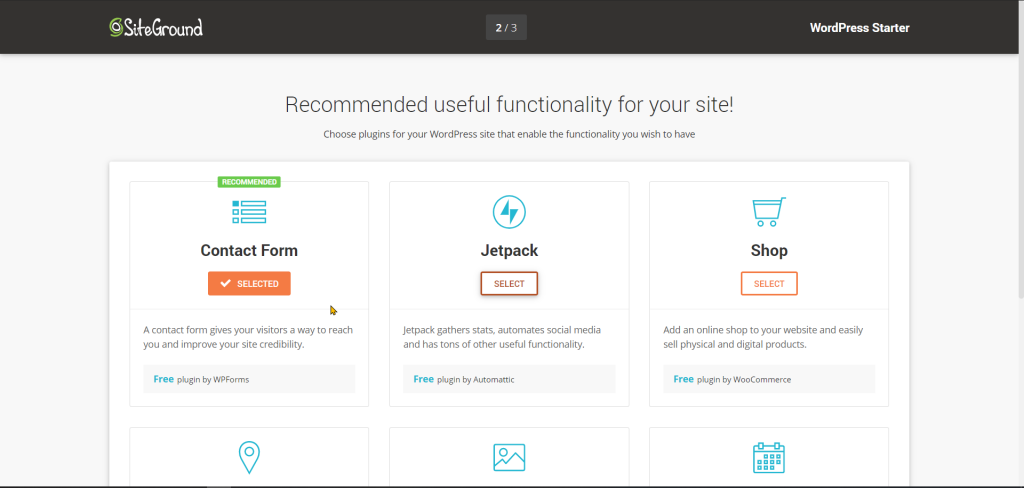Screen dimensions: 1024x488
Task: Click the RECOMMENDED badge on Contact Form
Action: [x=249, y=182]
